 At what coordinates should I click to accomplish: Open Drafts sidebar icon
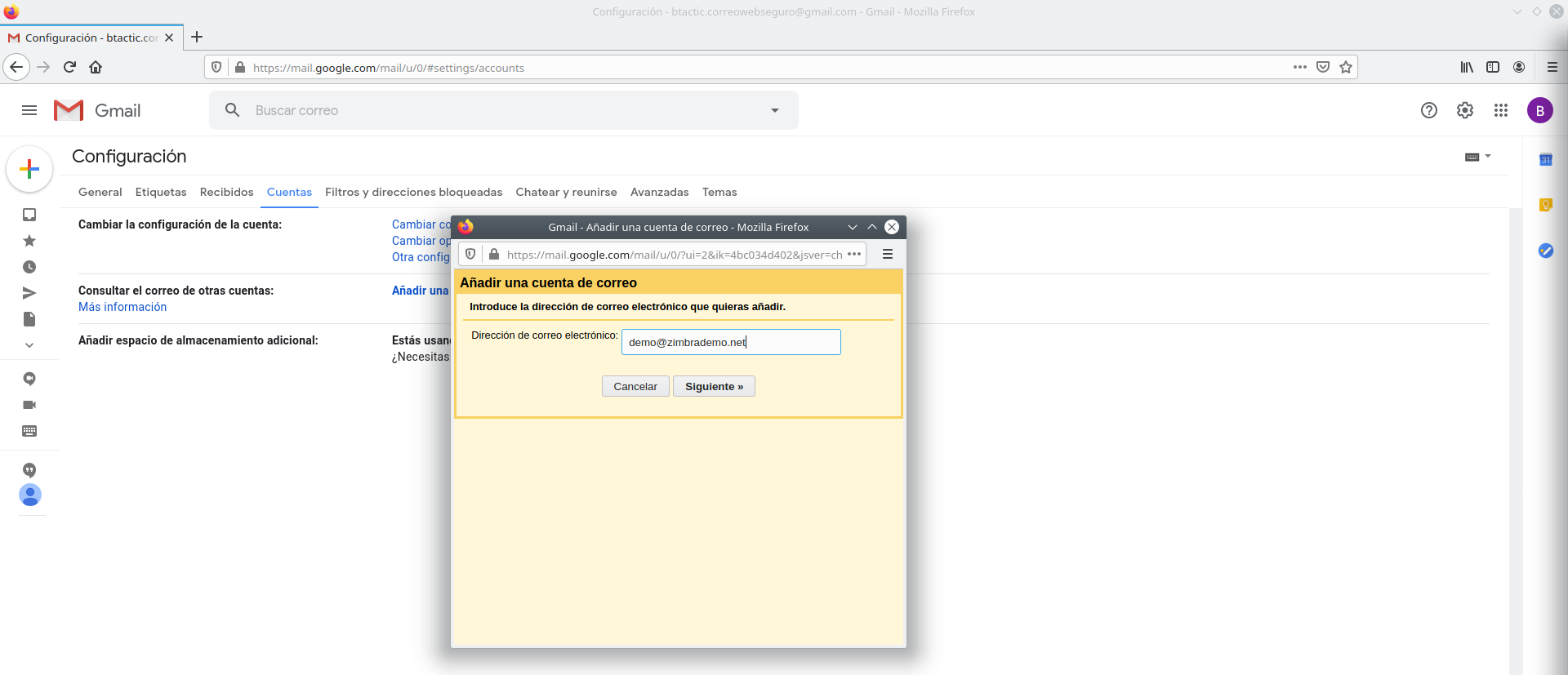pos(29,319)
